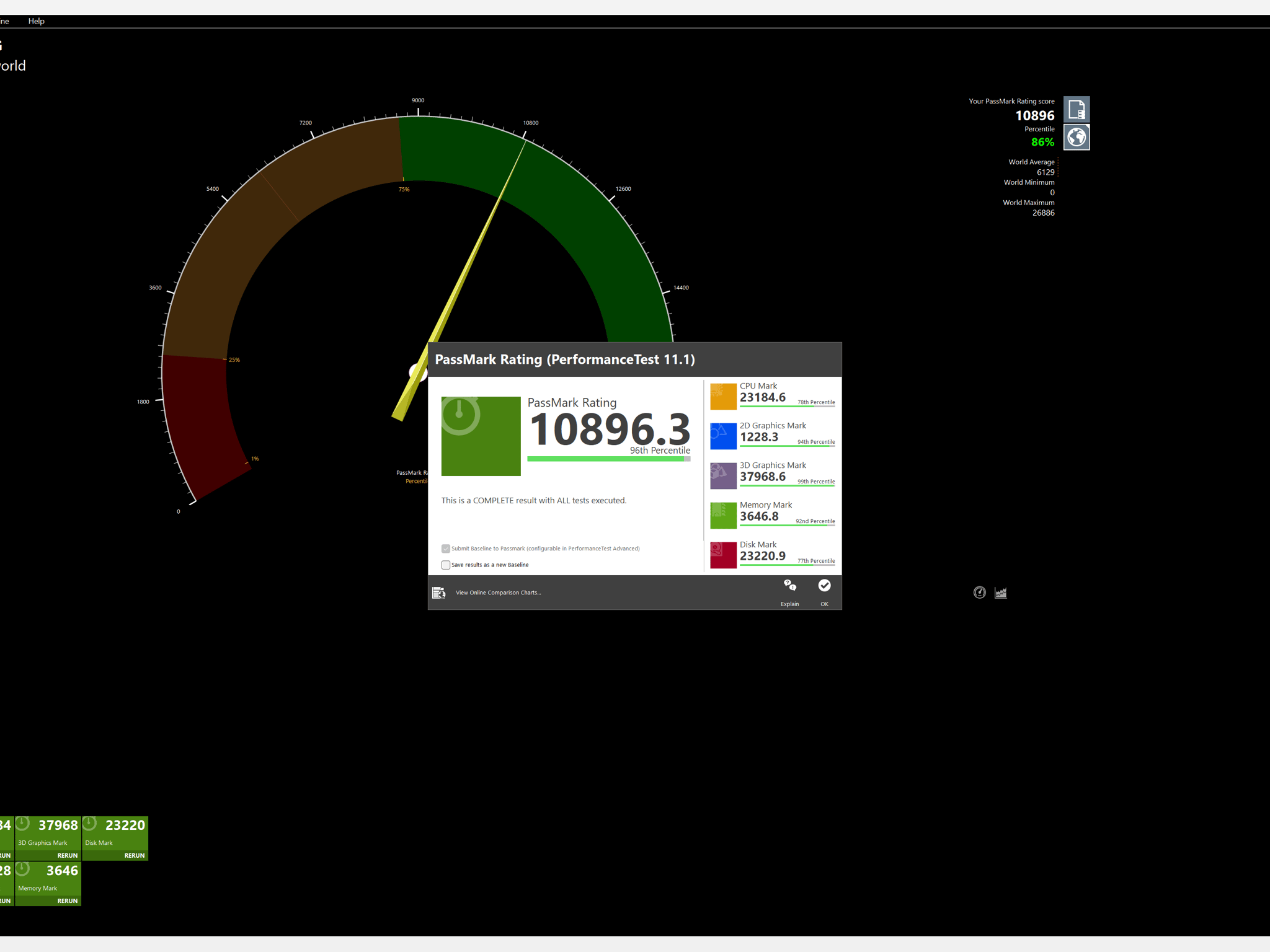Click the "14400" gauge scale label
This screenshot has height=952, width=1270.
[681, 288]
